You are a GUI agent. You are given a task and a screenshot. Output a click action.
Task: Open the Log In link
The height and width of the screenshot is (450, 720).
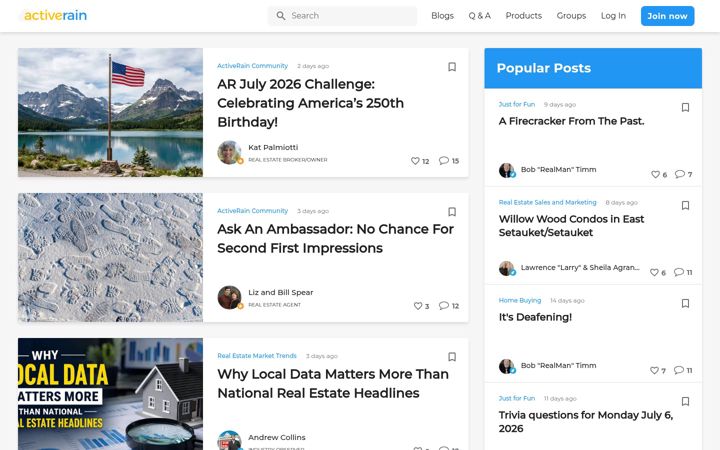[x=613, y=16]
